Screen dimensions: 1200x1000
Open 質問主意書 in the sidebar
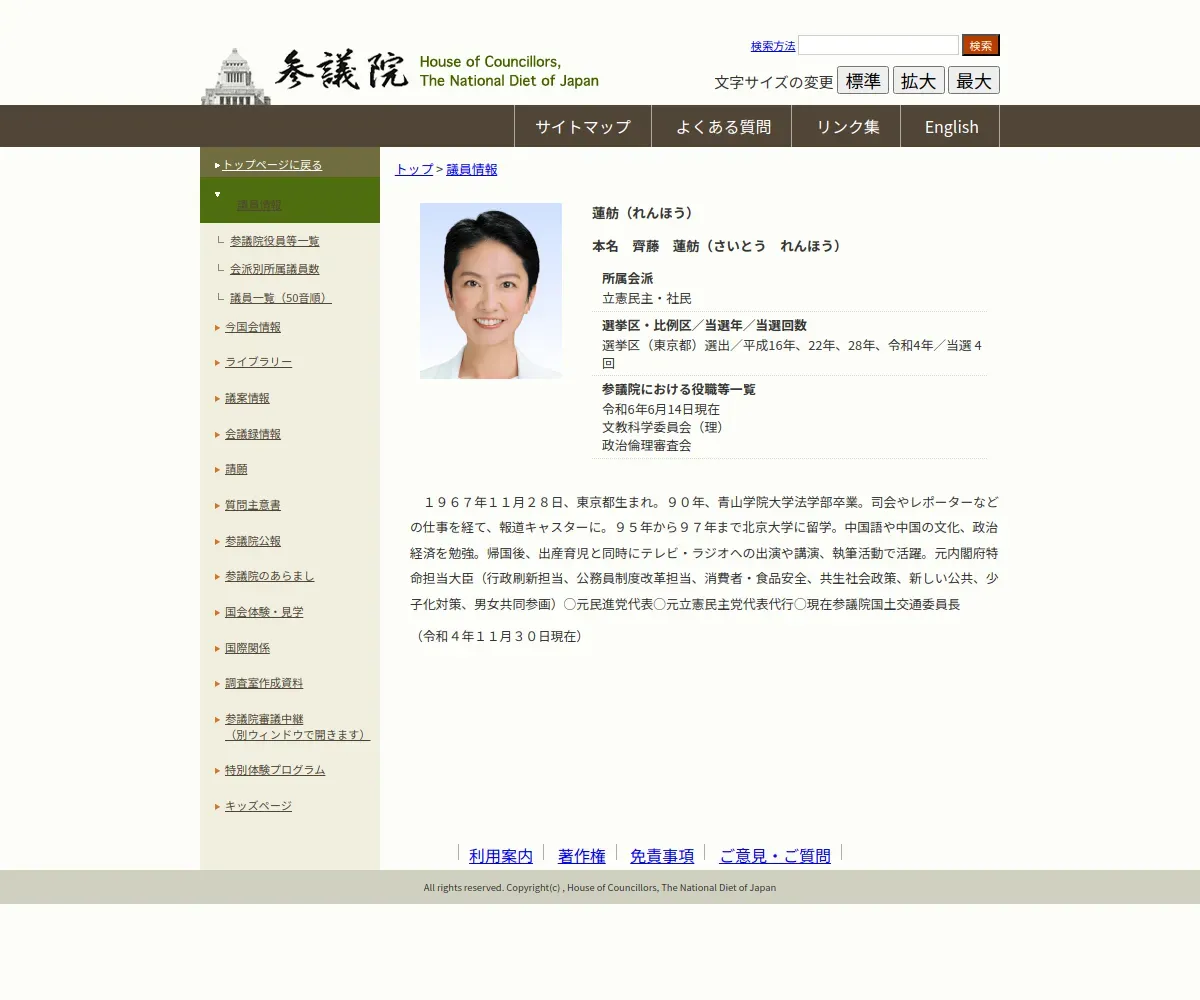253,505
